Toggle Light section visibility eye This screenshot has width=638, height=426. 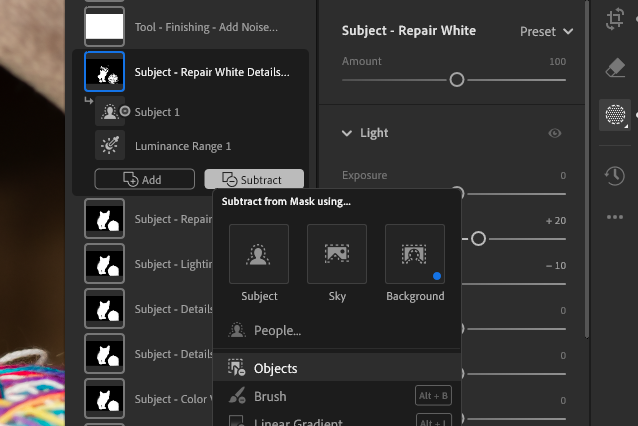pyautogui.click(x=555, y=133)
